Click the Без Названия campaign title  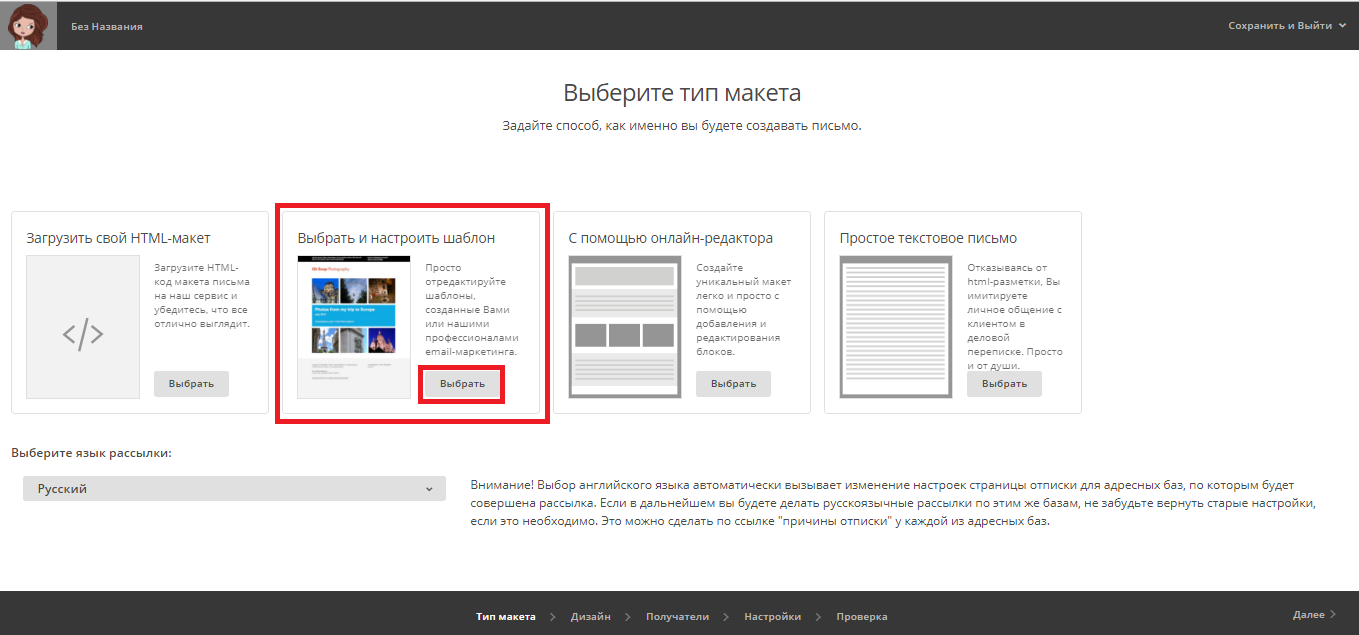point(107,26)
